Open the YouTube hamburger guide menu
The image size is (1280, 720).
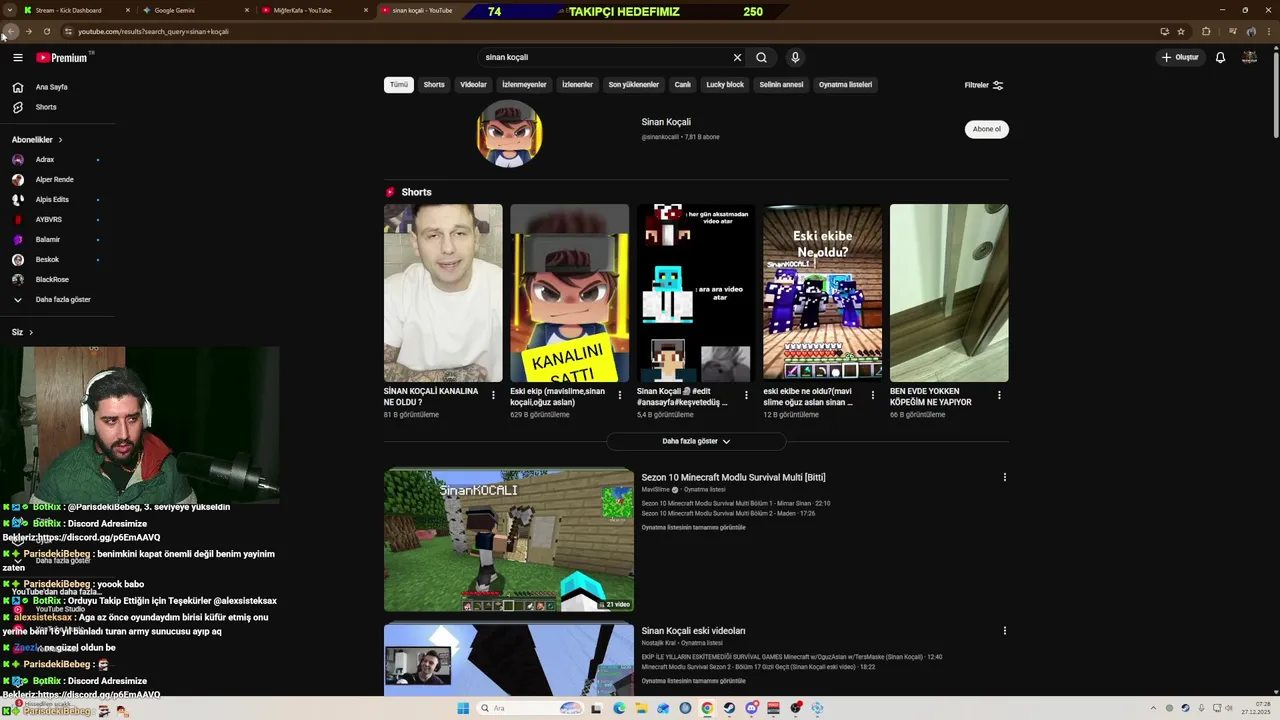(x=18, y=58)
